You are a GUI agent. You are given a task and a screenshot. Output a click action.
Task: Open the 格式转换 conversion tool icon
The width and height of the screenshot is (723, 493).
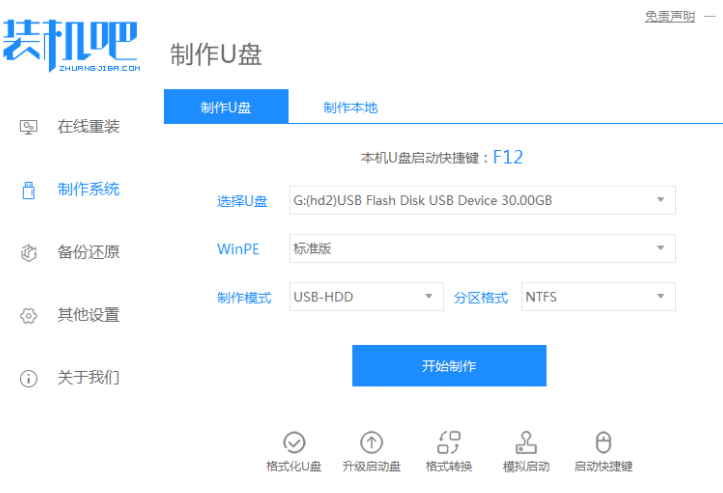tap(449, 442)
